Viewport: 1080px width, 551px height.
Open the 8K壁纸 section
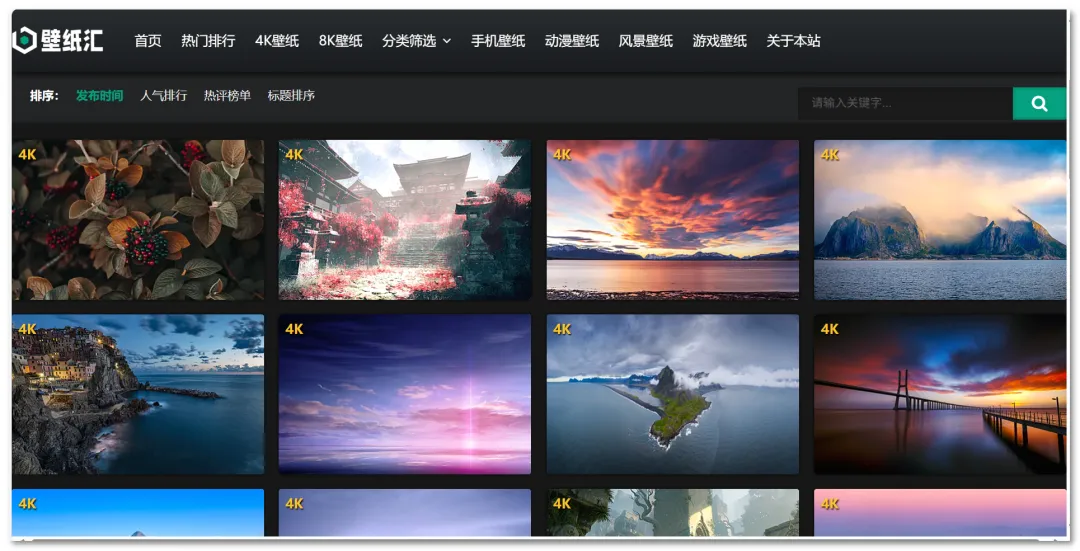tap(340, 41)
